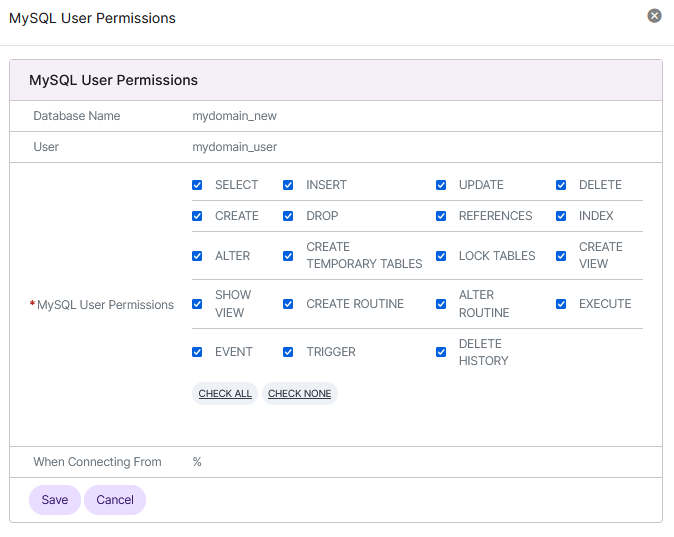
Task: Uncheck the TRIGGER permission checkbox
Action: point(288,352)
